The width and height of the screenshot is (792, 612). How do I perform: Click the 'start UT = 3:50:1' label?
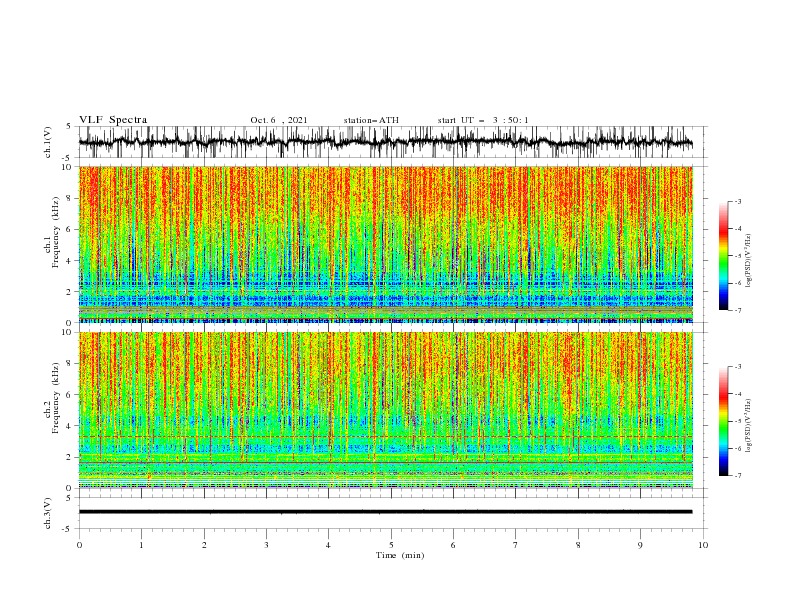click(483, 120)
